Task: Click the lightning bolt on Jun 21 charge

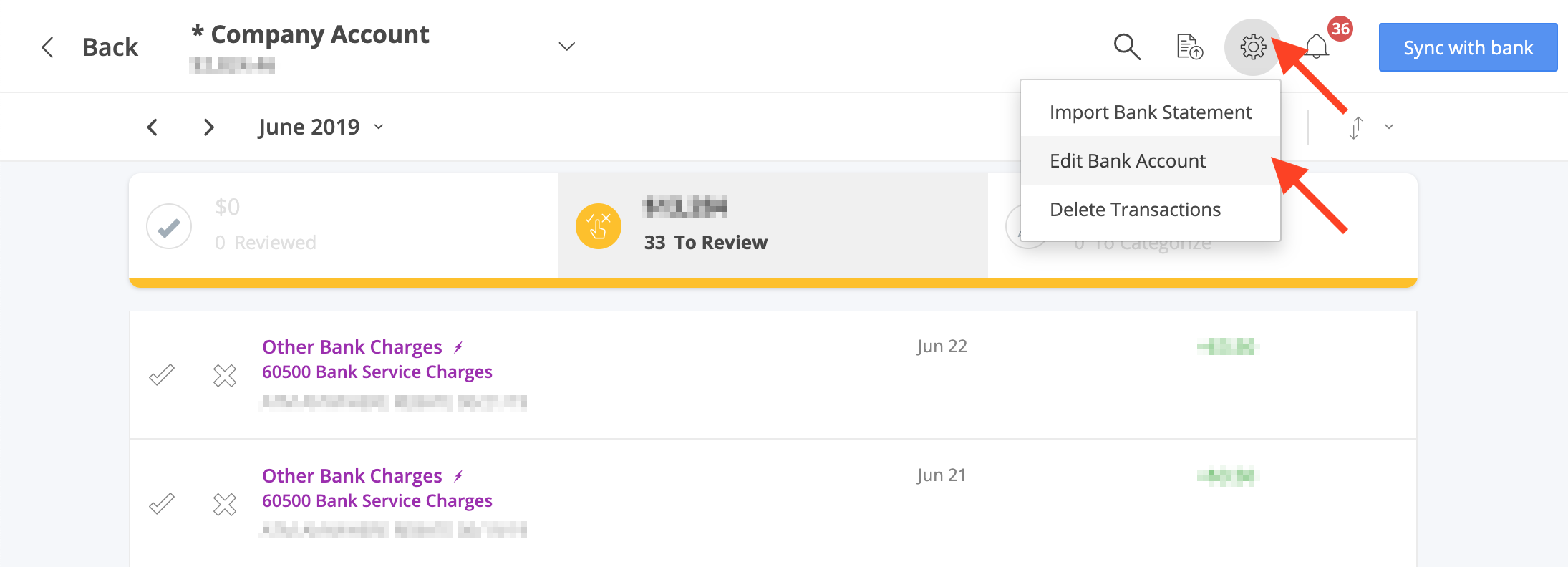Action: [458, 476]
